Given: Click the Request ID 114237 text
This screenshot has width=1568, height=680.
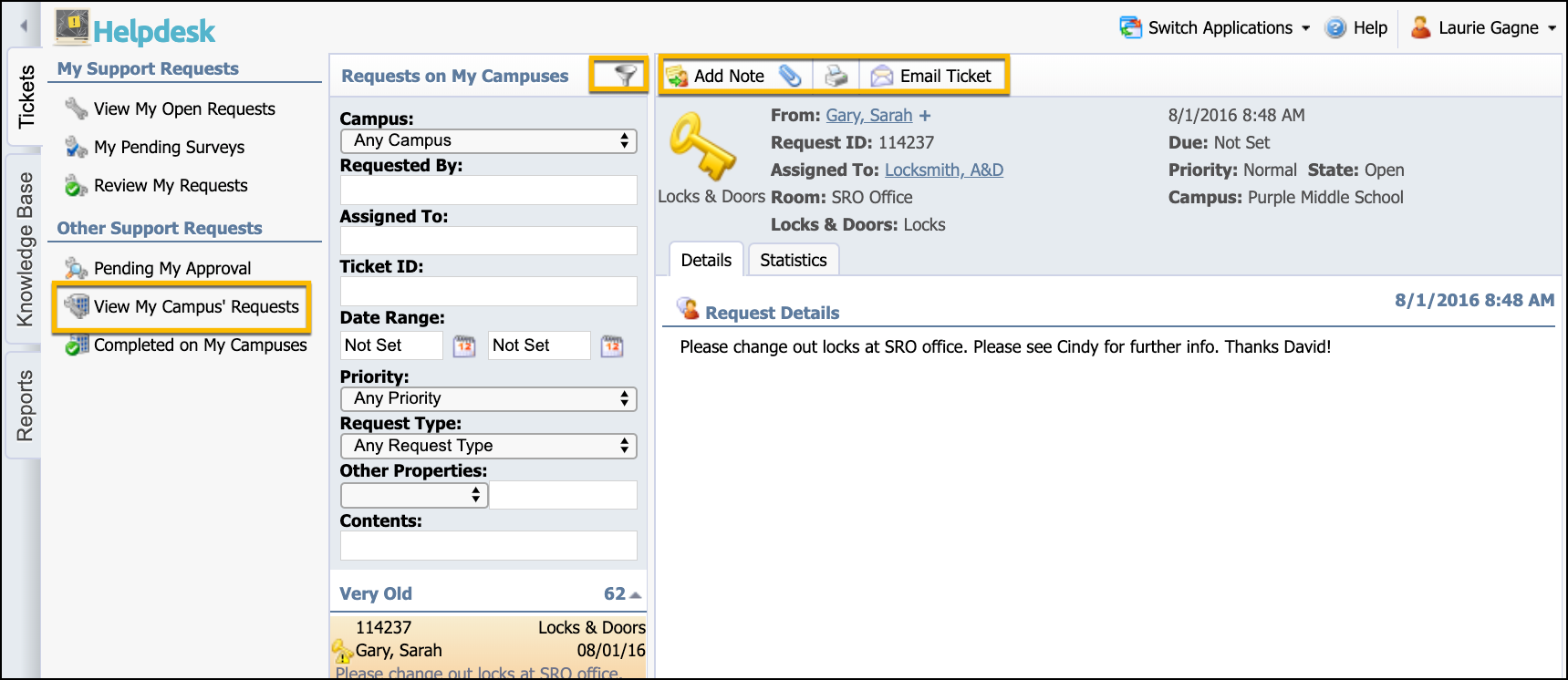Looking at the screenshot, I should 852,142.
